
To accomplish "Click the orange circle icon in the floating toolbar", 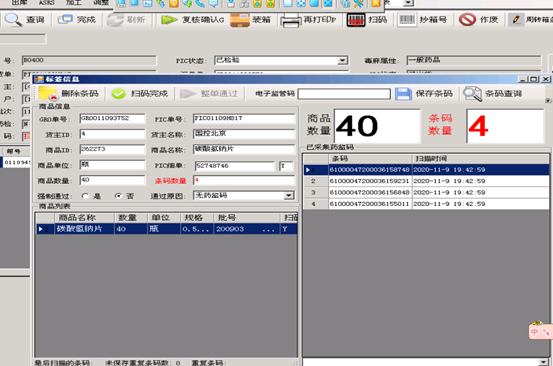I will tap(174, 4).
